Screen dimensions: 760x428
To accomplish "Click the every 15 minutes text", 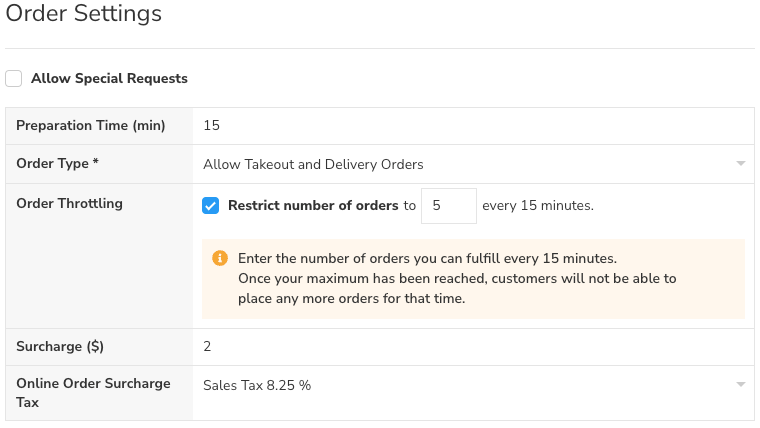I will [x=538, y=206].
